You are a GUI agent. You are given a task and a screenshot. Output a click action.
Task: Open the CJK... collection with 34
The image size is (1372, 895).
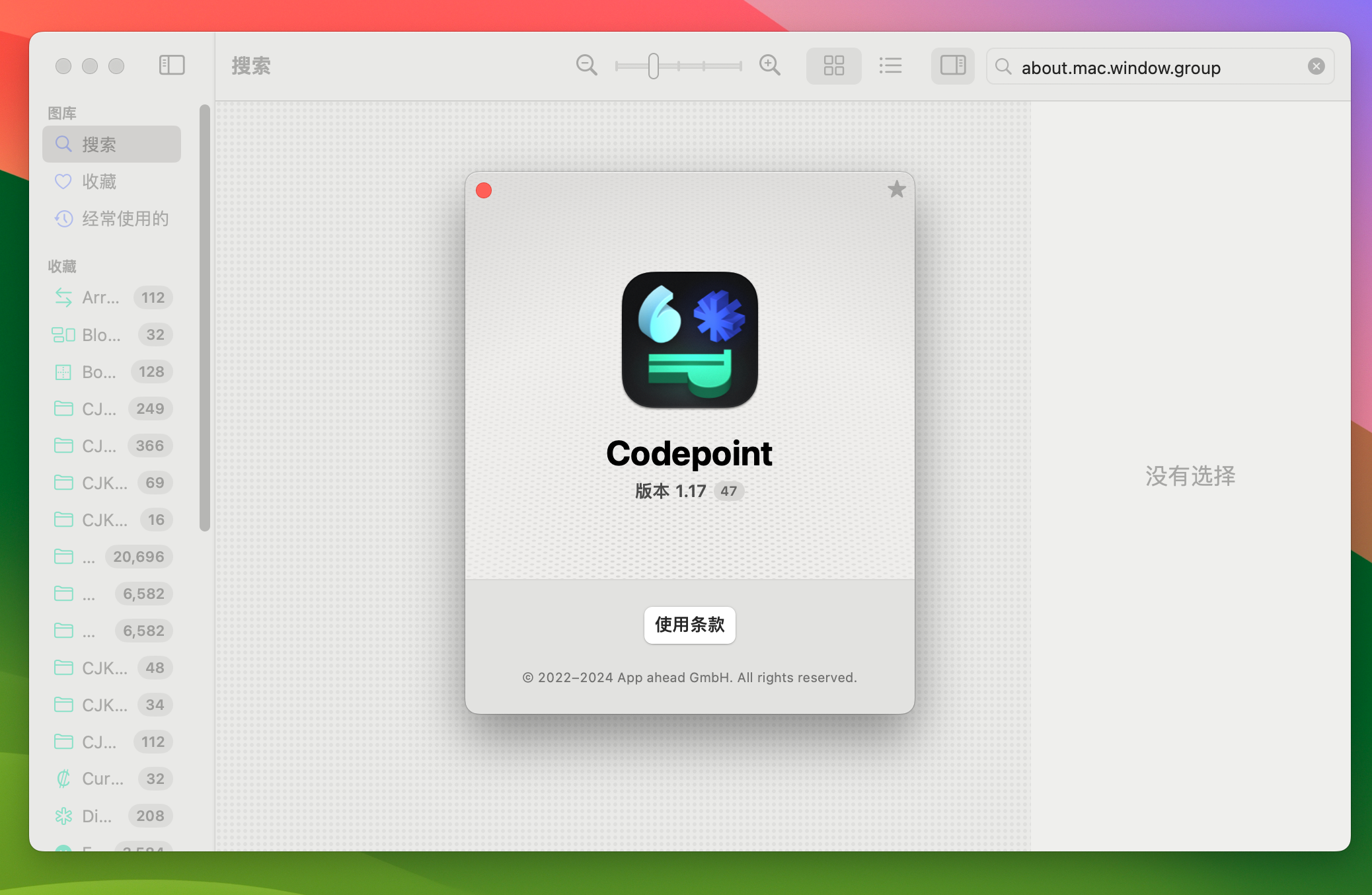(x=112, y=705)
